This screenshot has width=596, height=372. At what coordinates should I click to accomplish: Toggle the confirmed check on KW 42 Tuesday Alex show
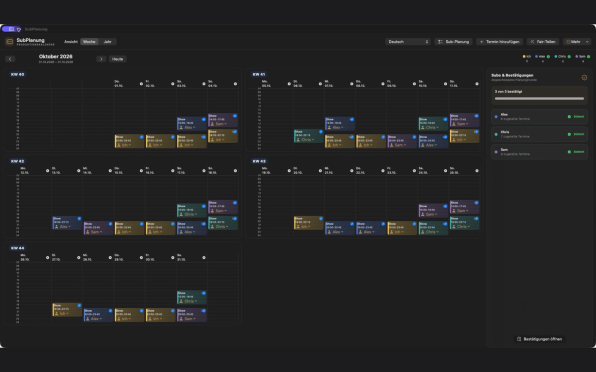coord(79,218)
